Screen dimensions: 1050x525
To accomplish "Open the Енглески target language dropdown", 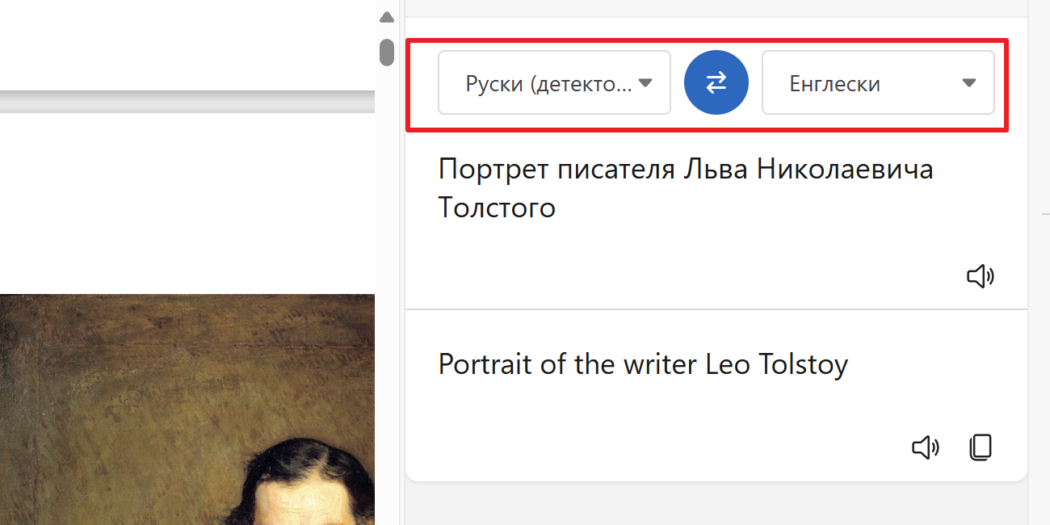I will click(878, 82).
